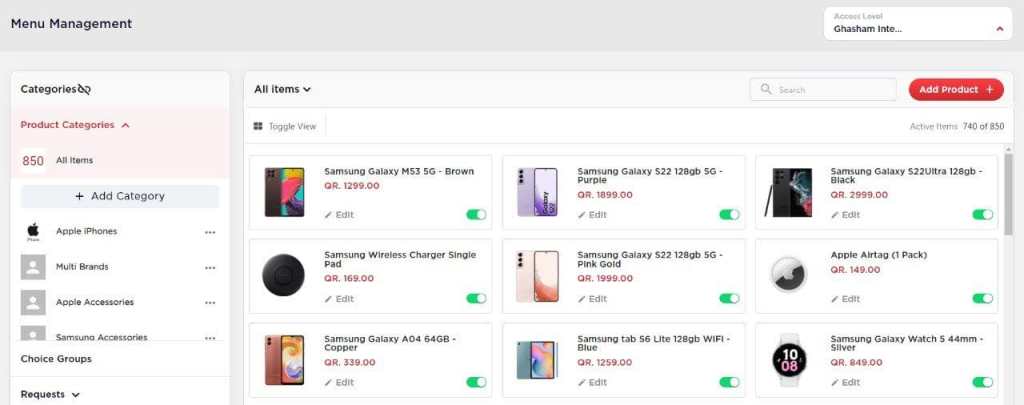Click the Add Product button
The image size is (1024, 405).
pyautogui.click(x=955, y=89)
